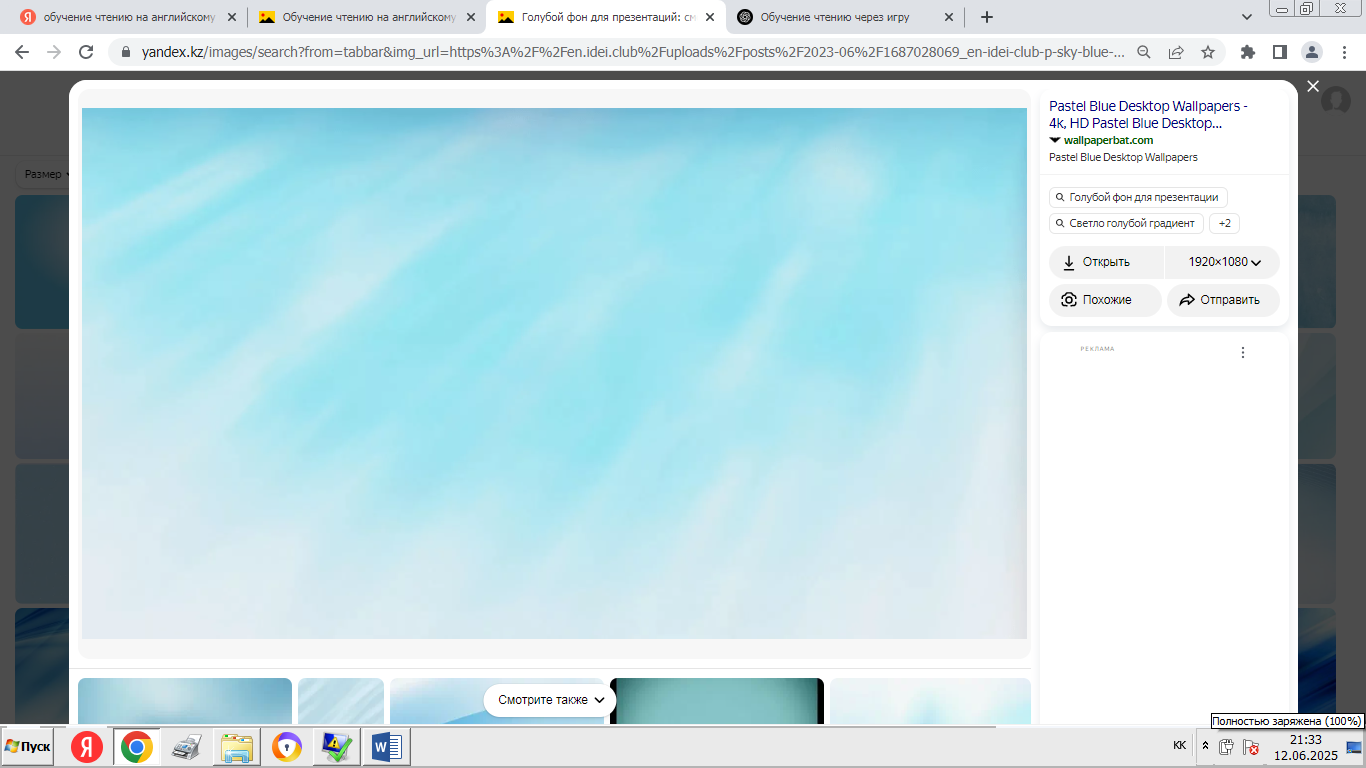The width and height of the screenshot is (1366, 768).
Task: Reload the current Yandex page
Action: (x=86, y=52)
